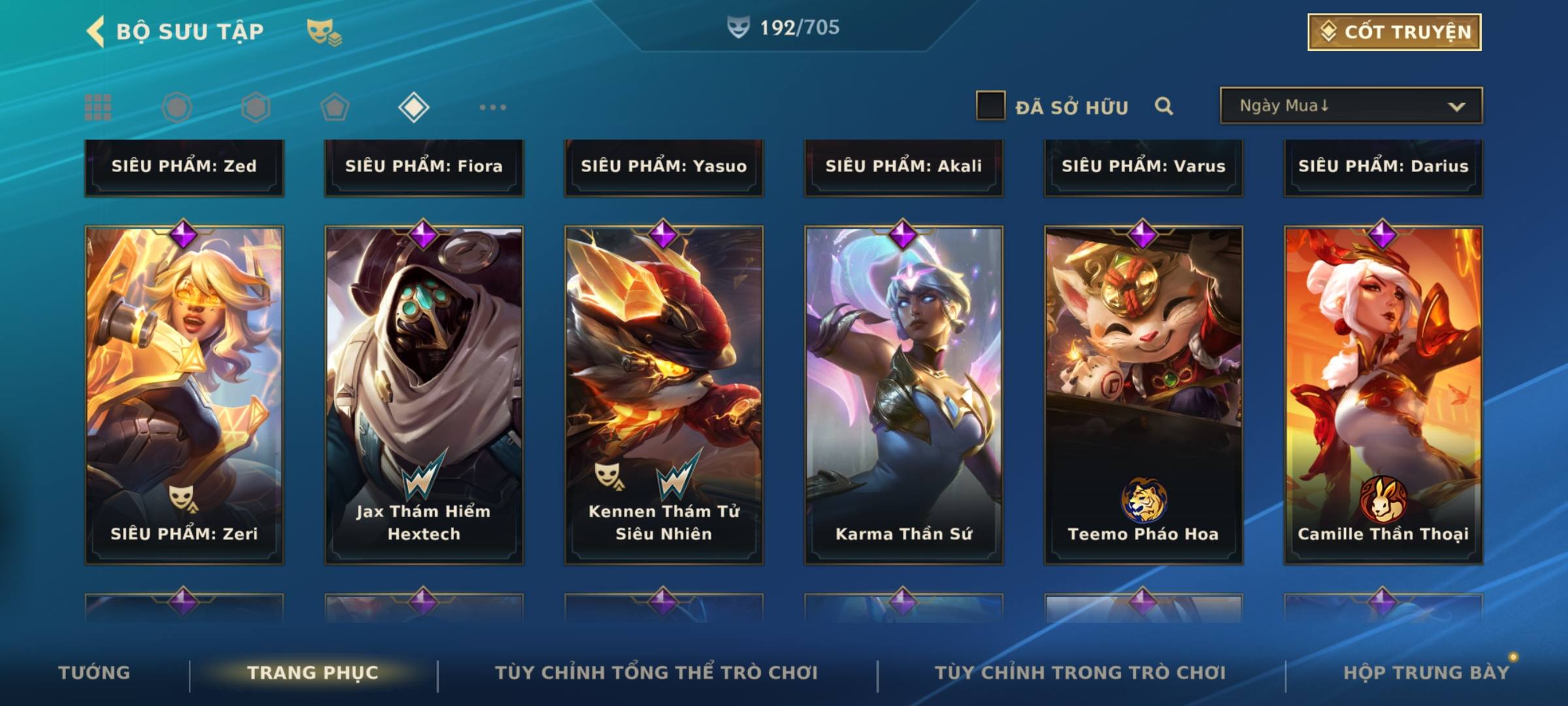Select the SIÊU PHẨM: Yasuo card
Screen dimensions: 1568x706
click(x=664, y=167)
